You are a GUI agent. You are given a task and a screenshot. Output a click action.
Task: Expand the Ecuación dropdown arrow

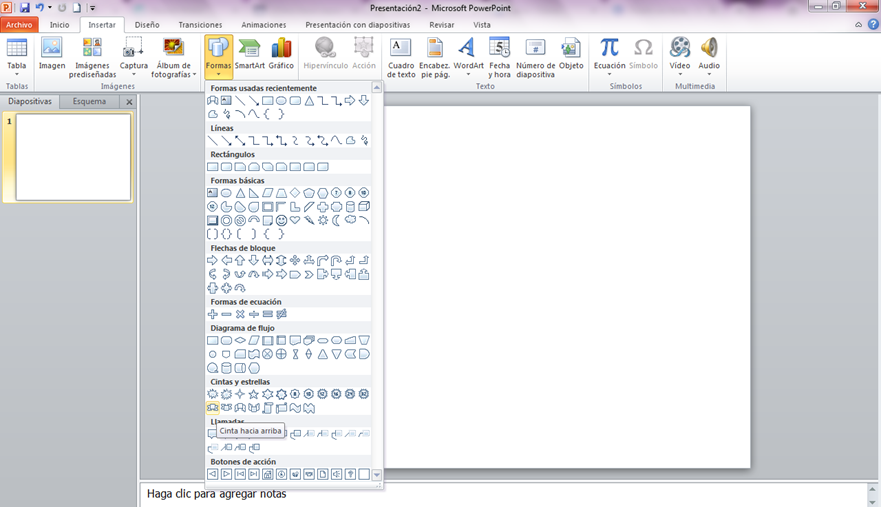pos(609,74)
